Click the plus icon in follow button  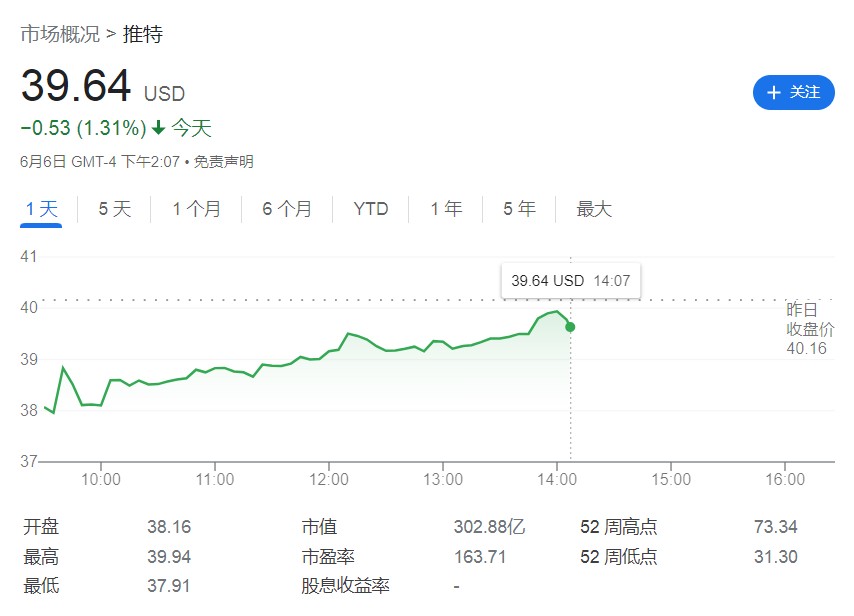coord(773,93)
